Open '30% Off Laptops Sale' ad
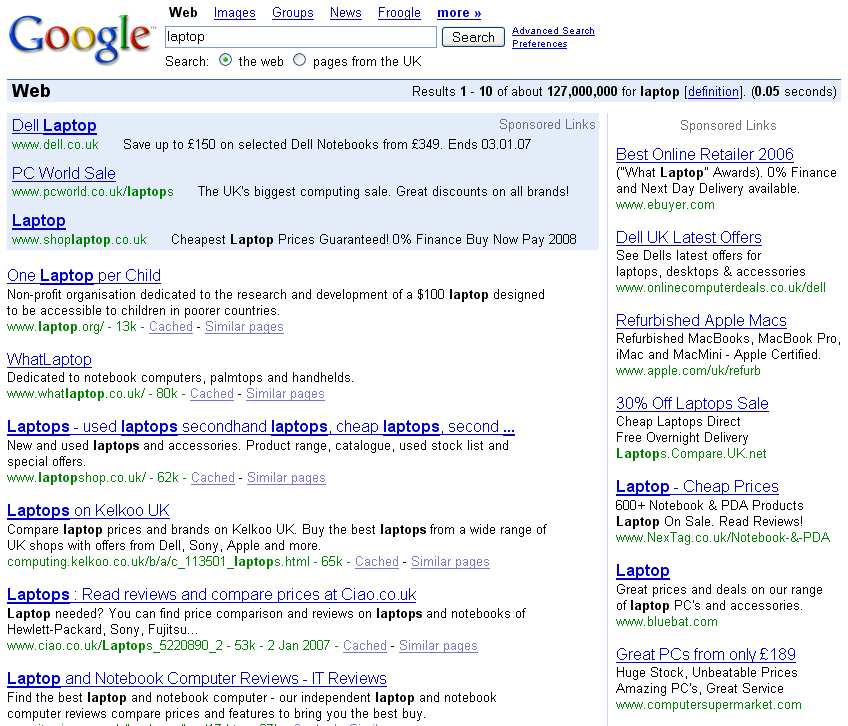 tap(692, 404)
